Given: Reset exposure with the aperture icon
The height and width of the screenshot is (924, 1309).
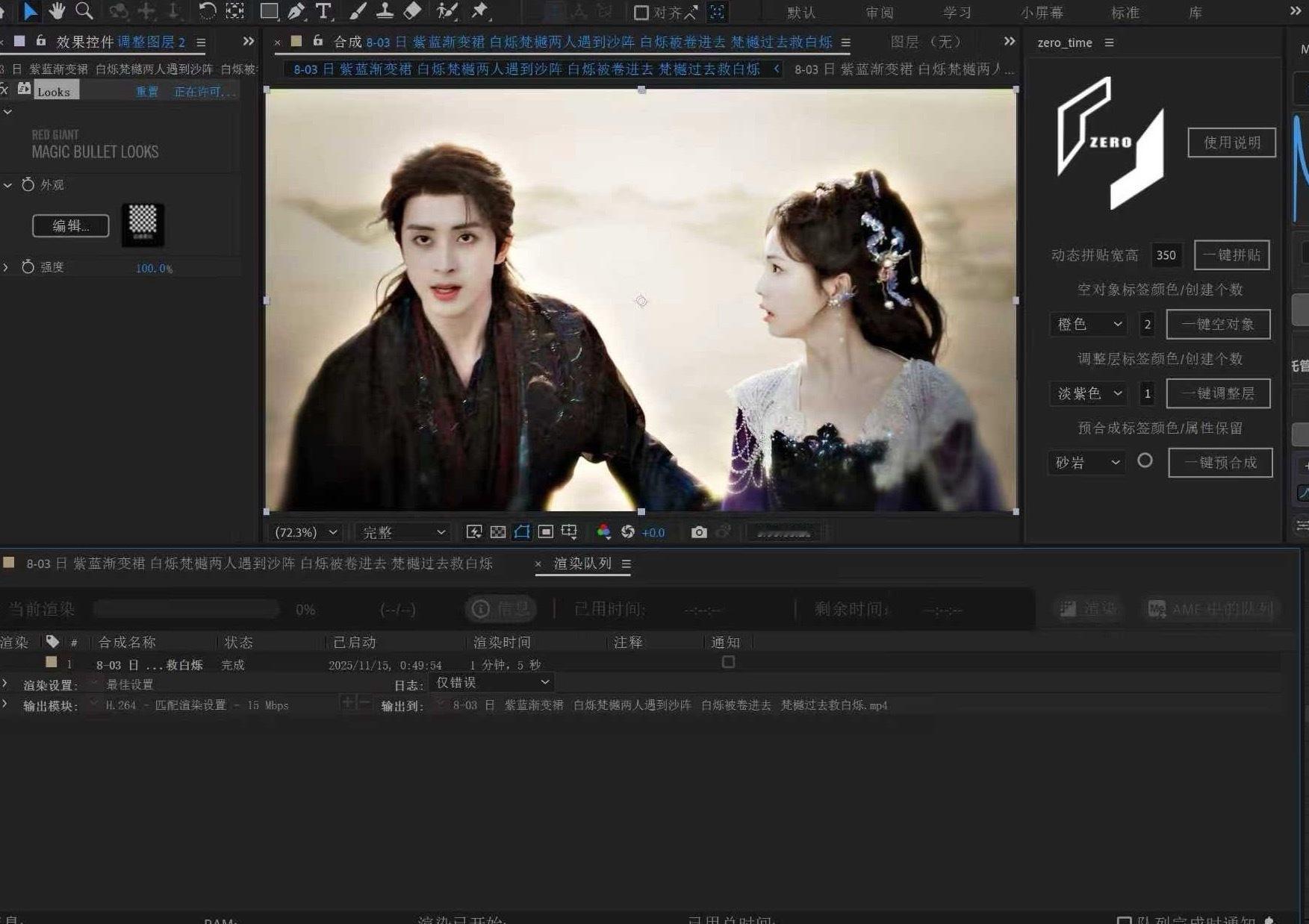Looking at the screenshot, I should 628,532.
